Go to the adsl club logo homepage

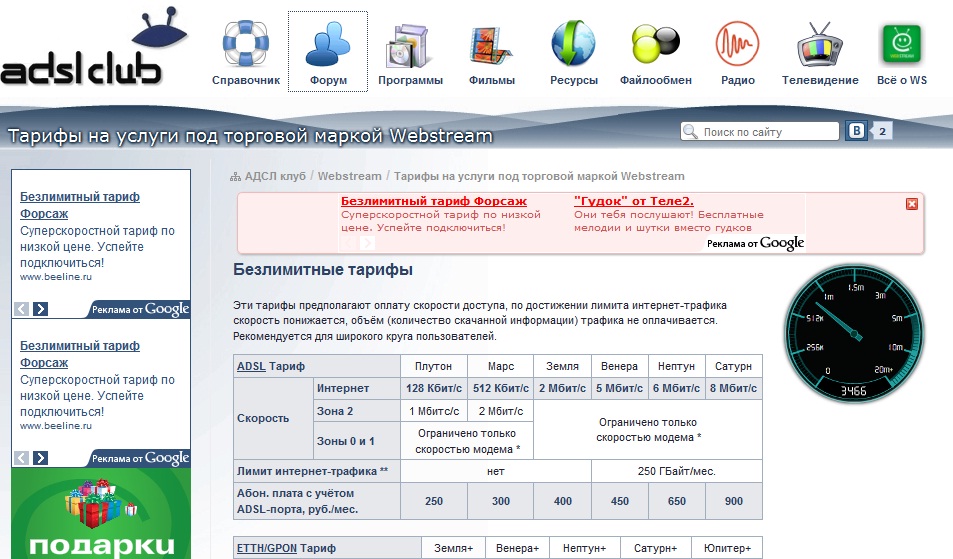94,47
